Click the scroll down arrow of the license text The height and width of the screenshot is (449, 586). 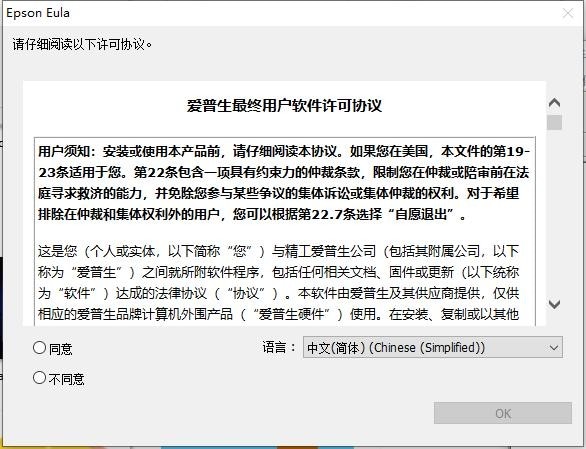pos(554,304)
